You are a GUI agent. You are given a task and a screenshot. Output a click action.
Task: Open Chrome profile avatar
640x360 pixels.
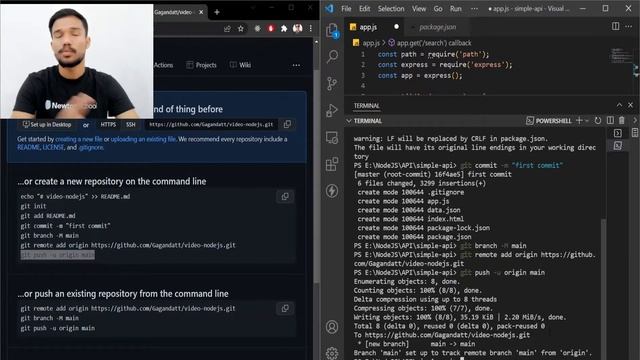[298, 29]
